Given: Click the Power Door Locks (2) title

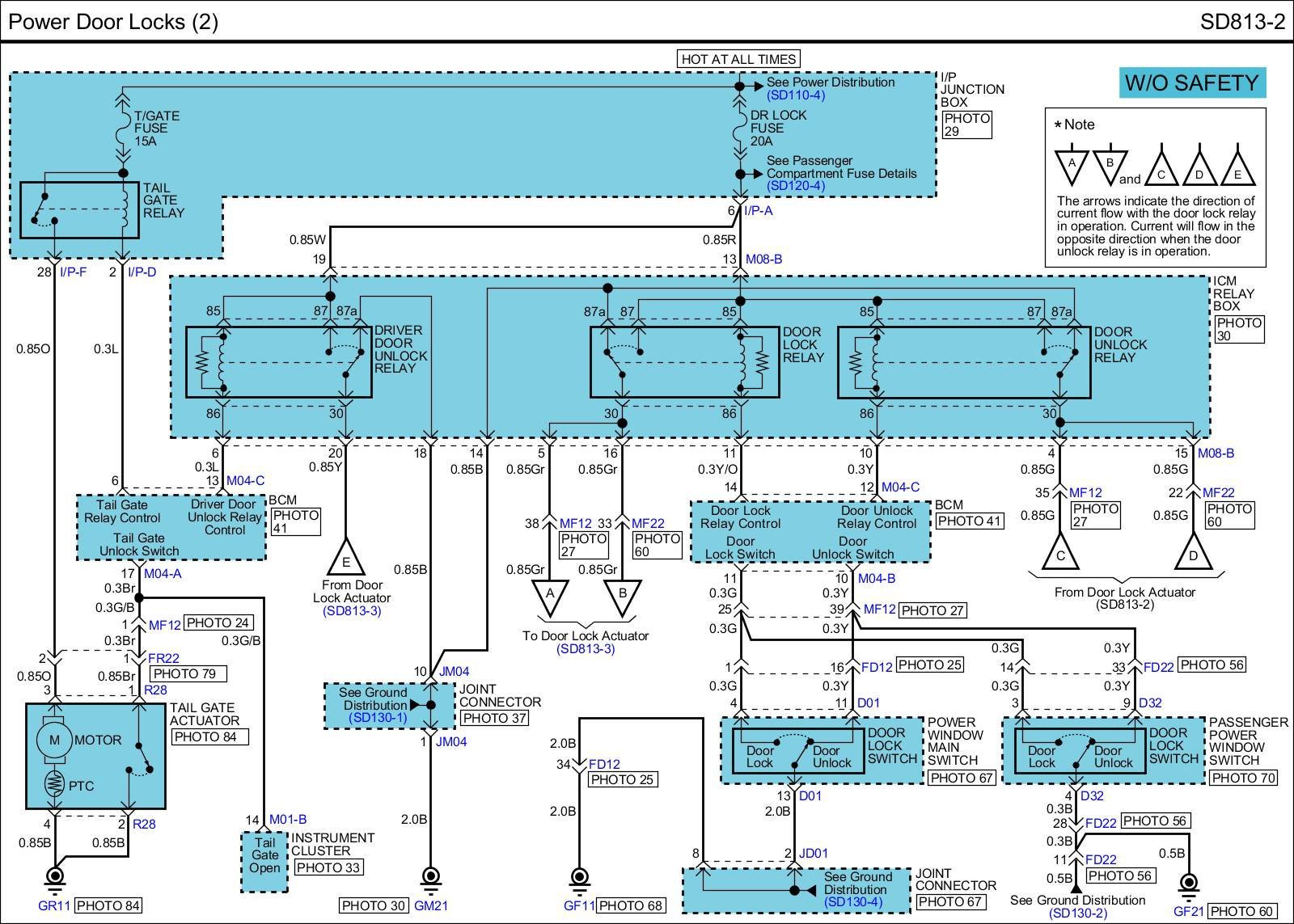Looking at the screenshot, I should coord(113,22).
